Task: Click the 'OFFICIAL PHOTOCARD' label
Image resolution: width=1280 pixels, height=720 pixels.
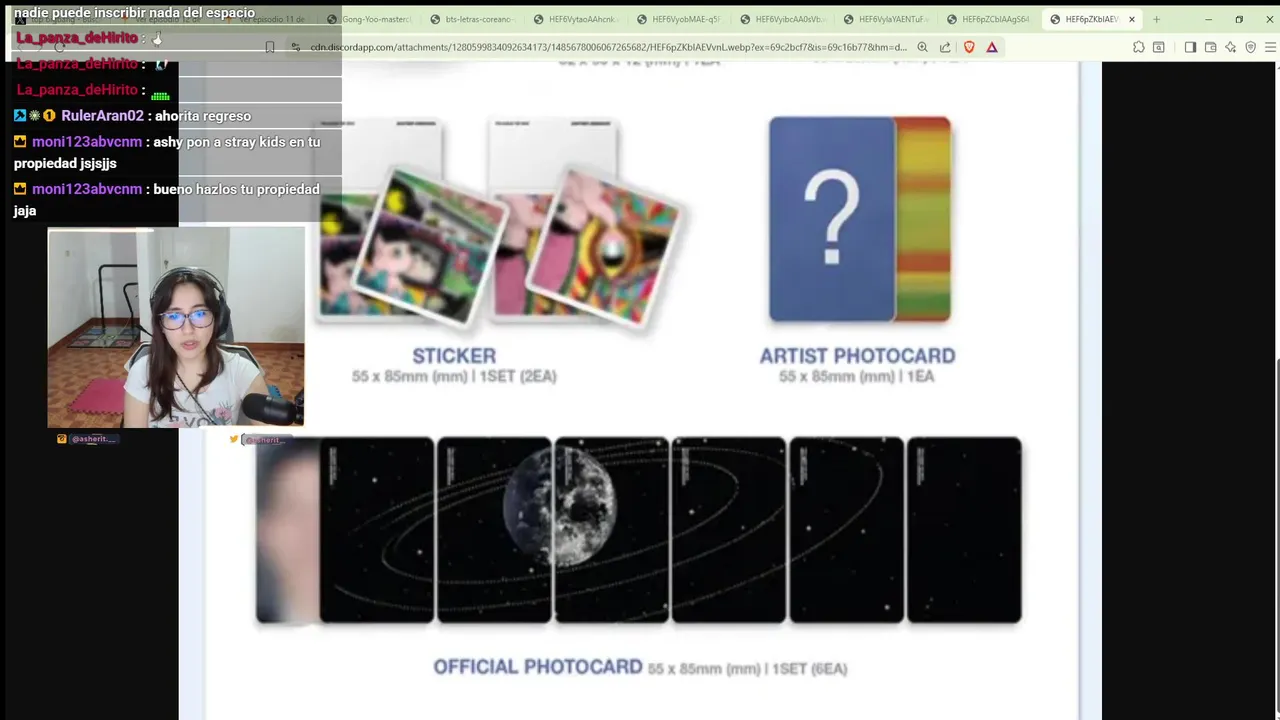Action: (x=538, y=667)
